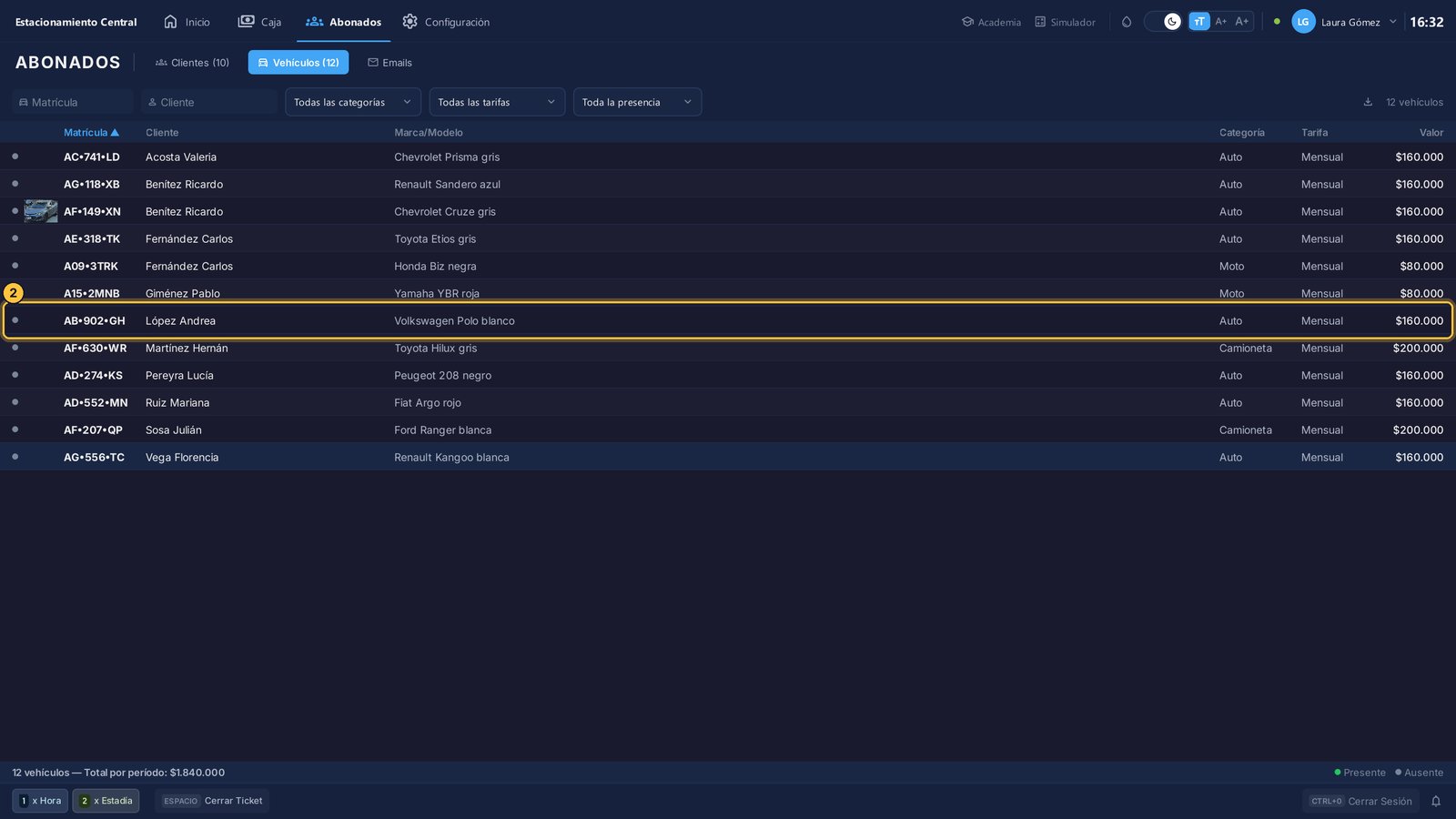This screenshot has height=819, width=1456.
Task: Click the Cerrar Ticket button
Action: pos(213,801)
